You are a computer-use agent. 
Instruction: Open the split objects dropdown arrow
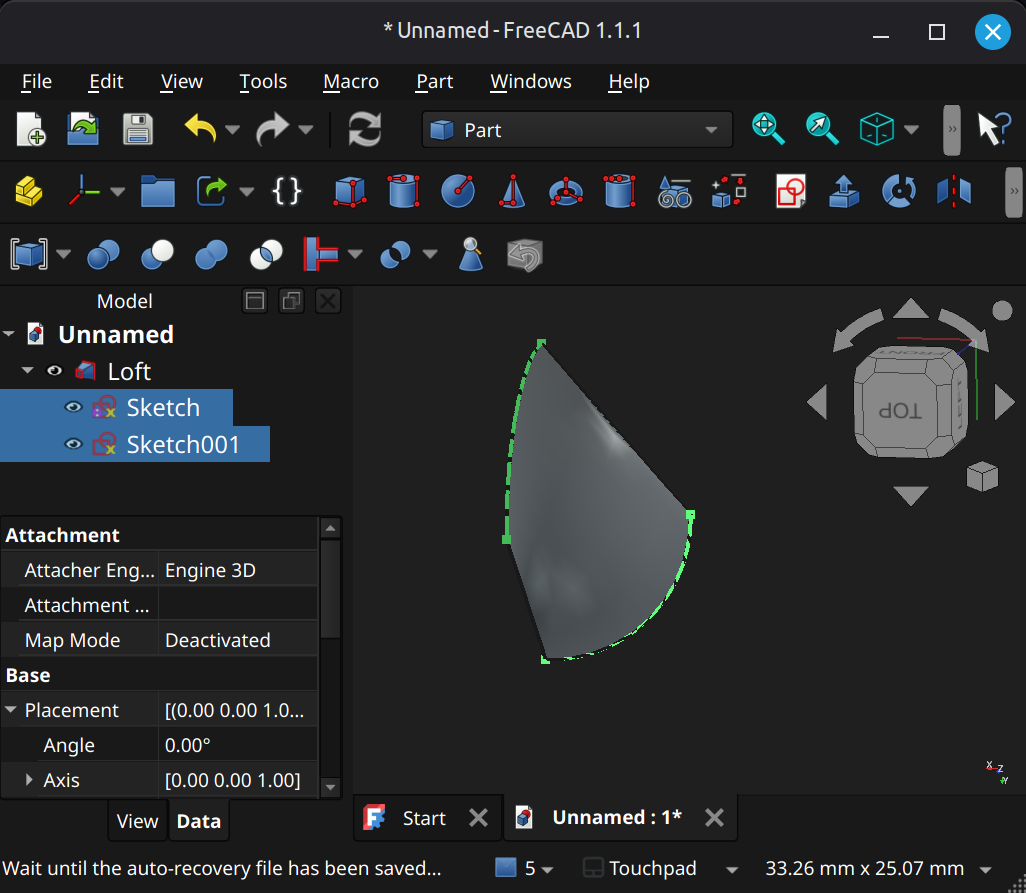coord(429,254)
